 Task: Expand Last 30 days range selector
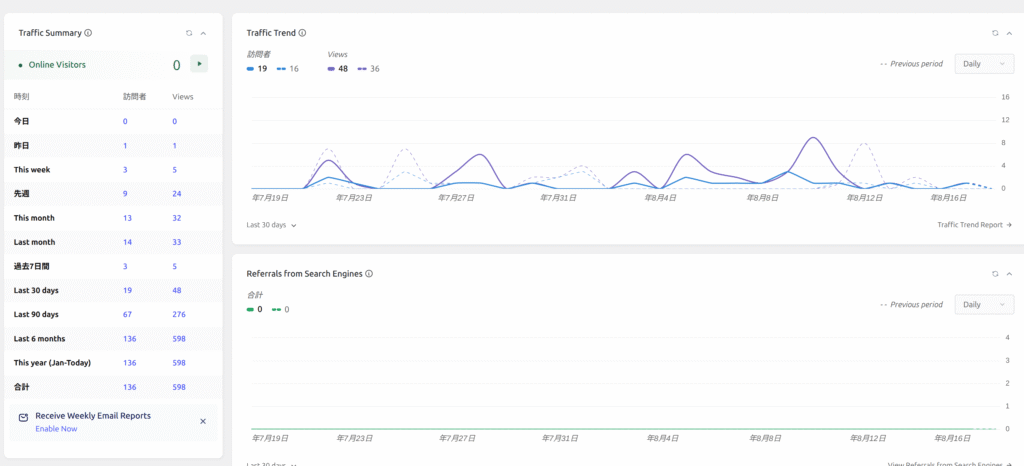(271, 225)
